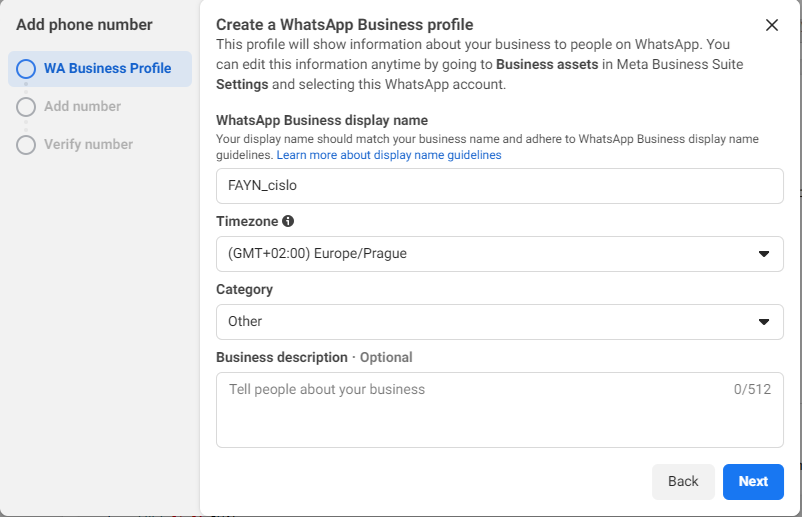Click the Add number step circle
This screenshot has height=517, width=802.
26,107
